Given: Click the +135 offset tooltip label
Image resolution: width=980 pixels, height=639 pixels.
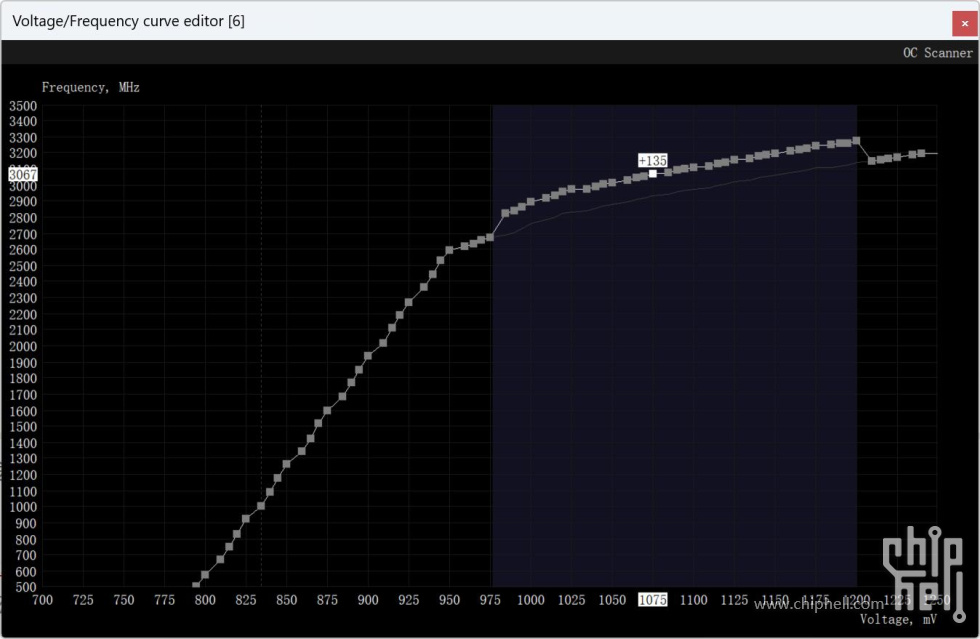Looking at the screenshot, I should 652,161.
